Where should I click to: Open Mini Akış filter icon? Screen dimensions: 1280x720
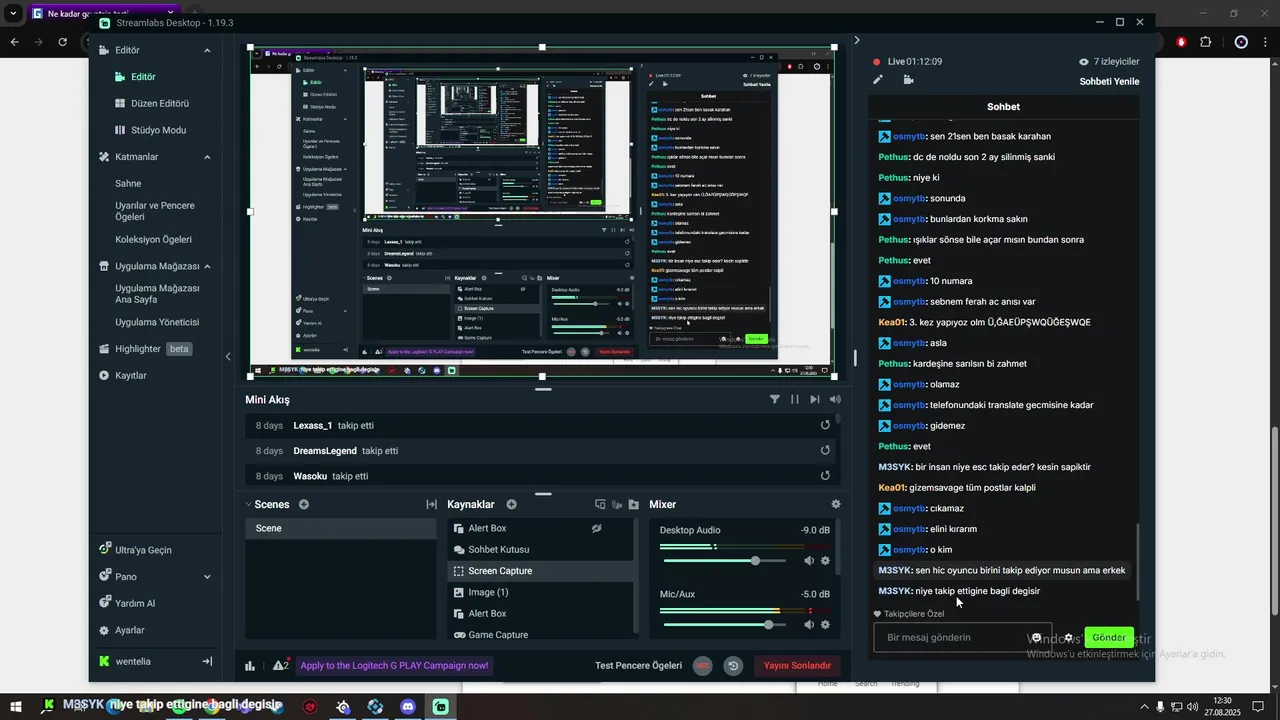point(775,399)
